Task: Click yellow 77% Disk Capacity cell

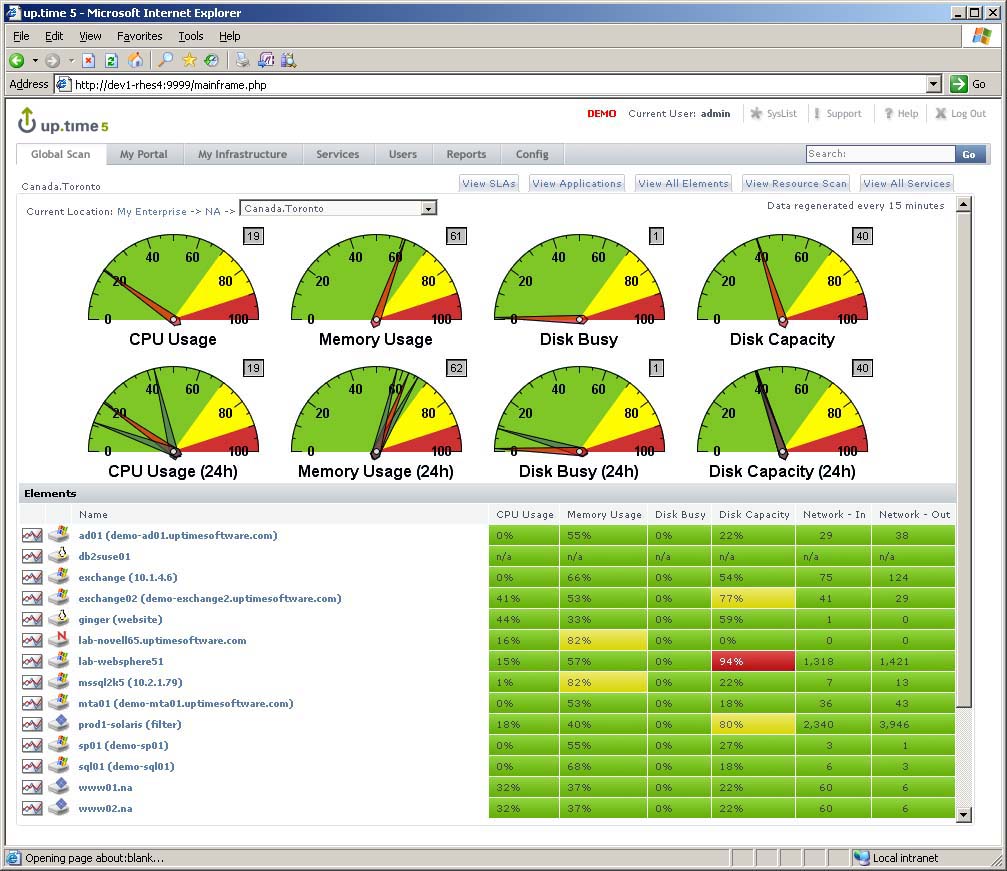Action: pyautogui.click(x=753, y=598)
